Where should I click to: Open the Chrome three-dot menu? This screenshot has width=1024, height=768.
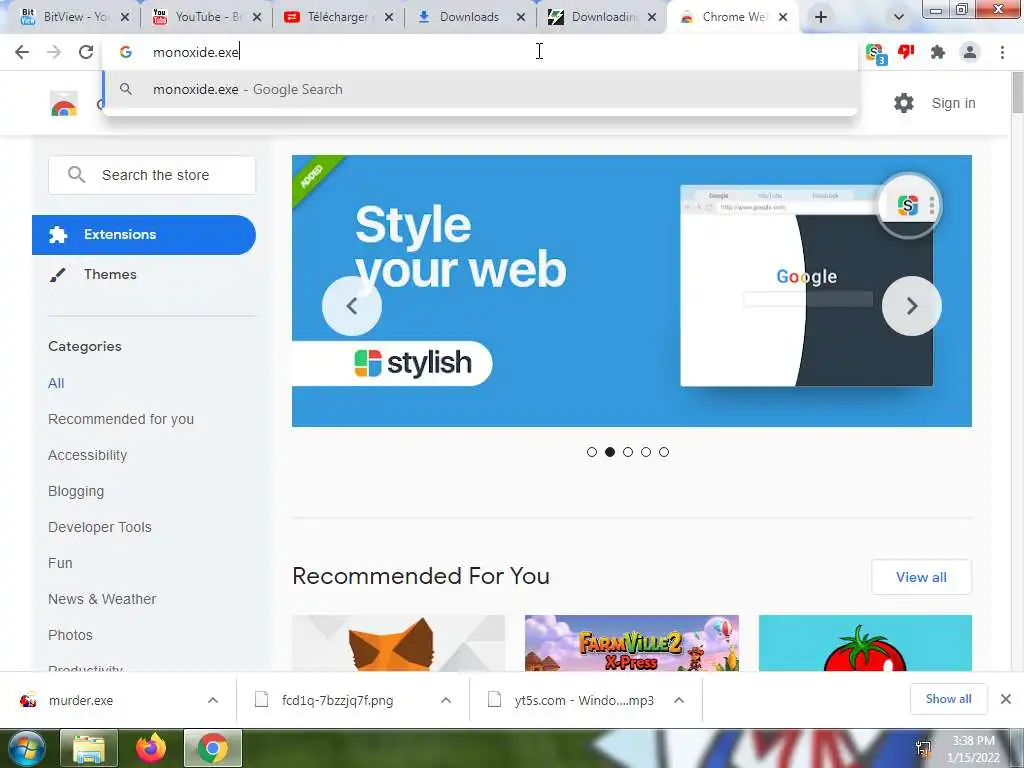[1002, 52]
